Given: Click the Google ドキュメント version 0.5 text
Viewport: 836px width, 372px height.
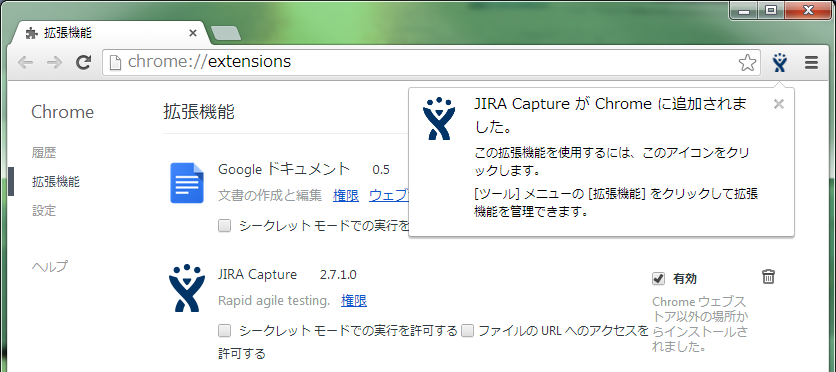Looking at the screenshot, I should coord(381,170).
